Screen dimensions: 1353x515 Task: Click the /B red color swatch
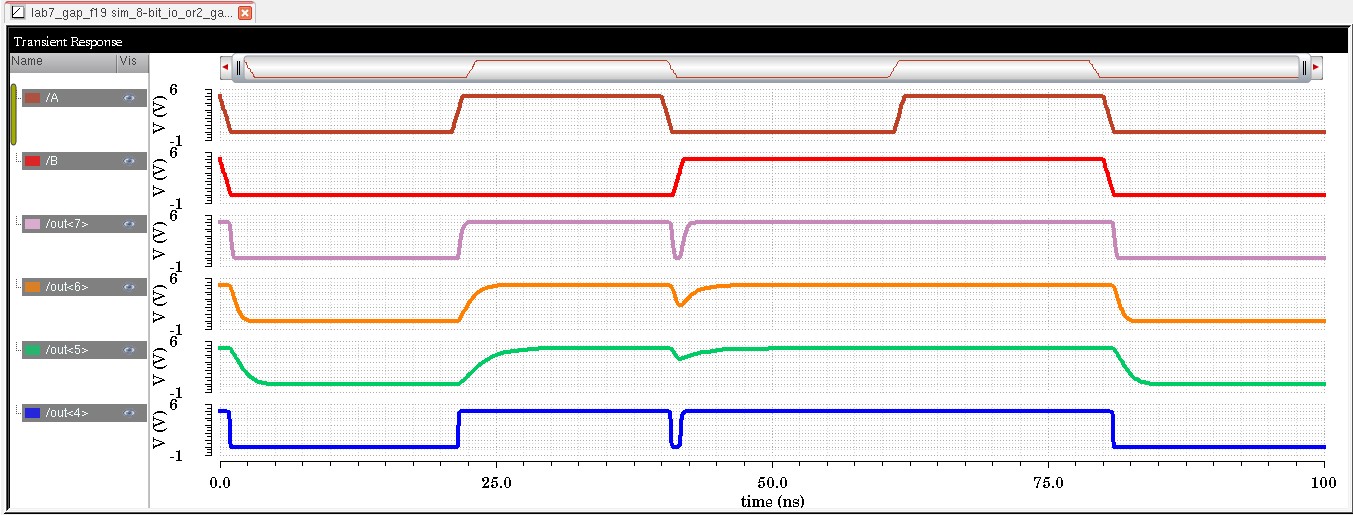click(x=33, y=161)
